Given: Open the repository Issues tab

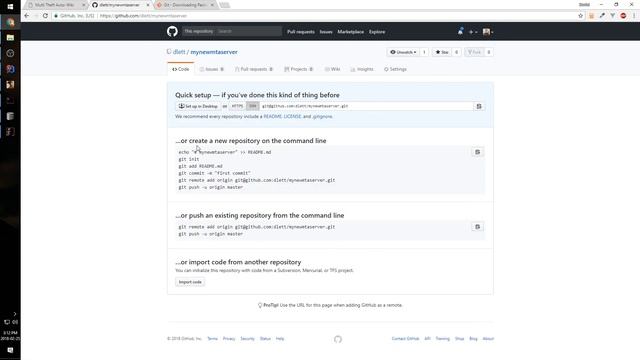Looking at the screenshot, I should 211,69.
